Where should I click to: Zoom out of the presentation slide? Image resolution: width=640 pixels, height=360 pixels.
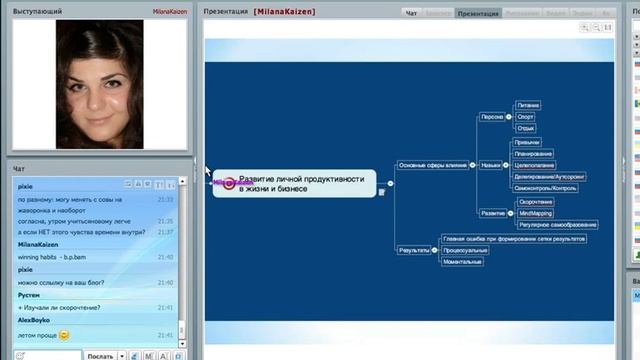pyautogui.click(x=596, y=27)
